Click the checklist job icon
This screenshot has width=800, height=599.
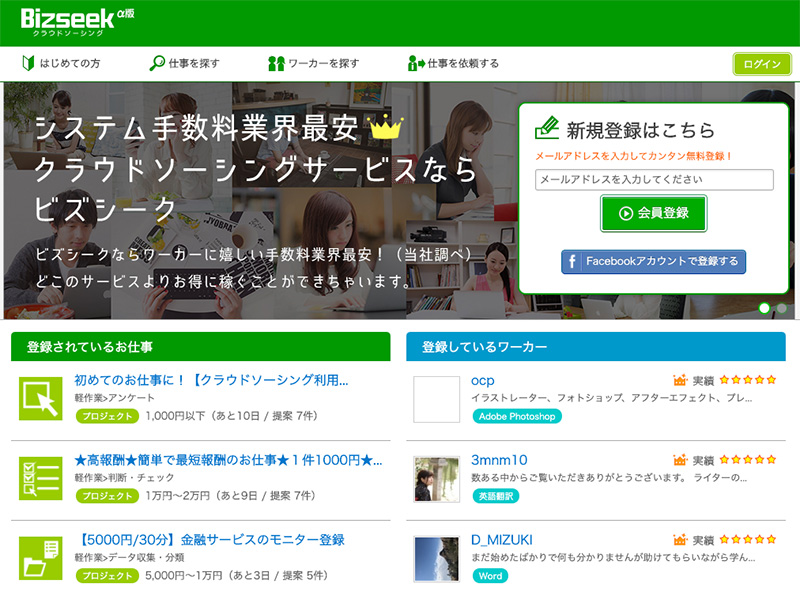point(40,478)
